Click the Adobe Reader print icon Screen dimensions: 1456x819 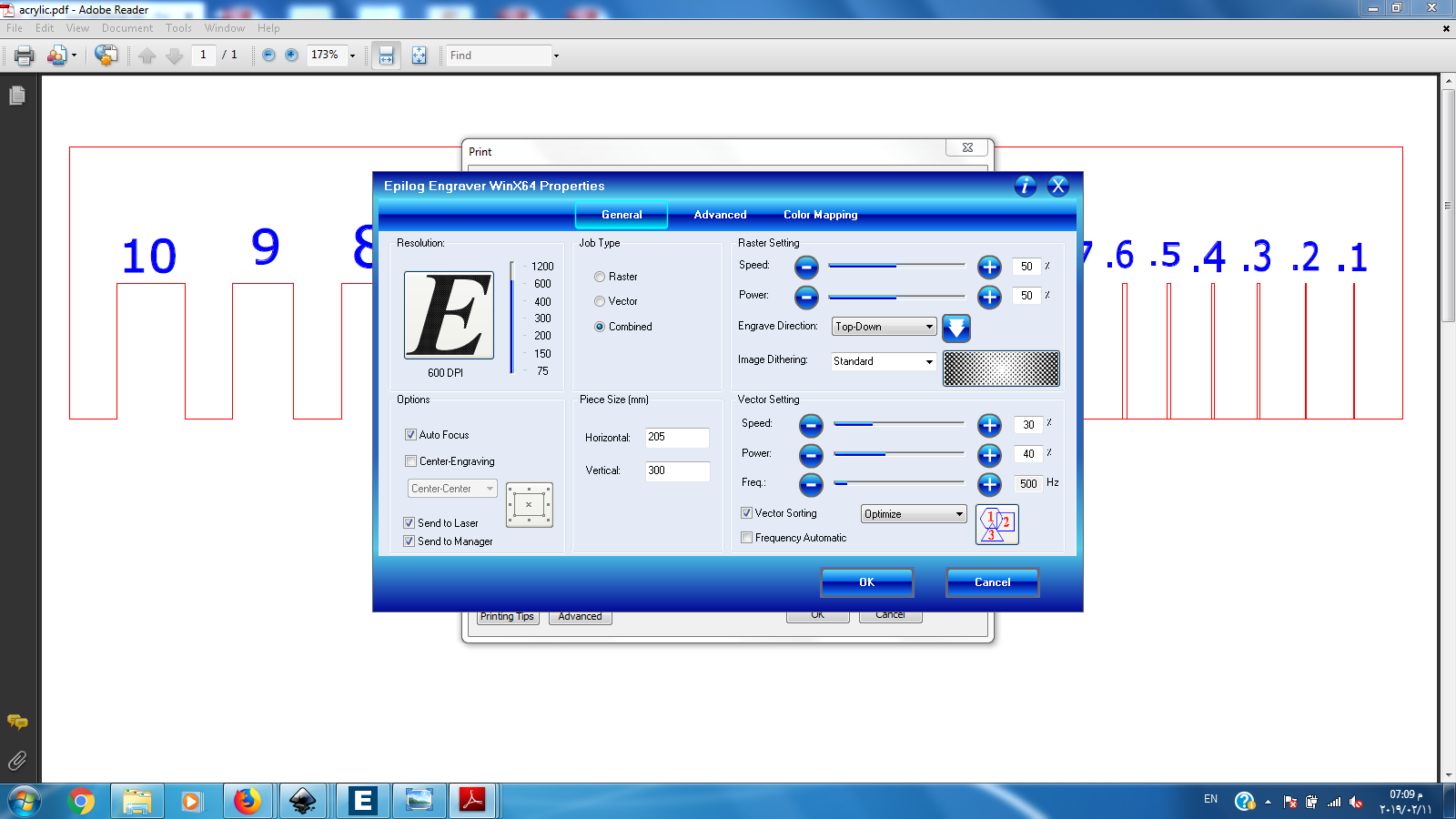pyautogui.click(x=25, y=56)
